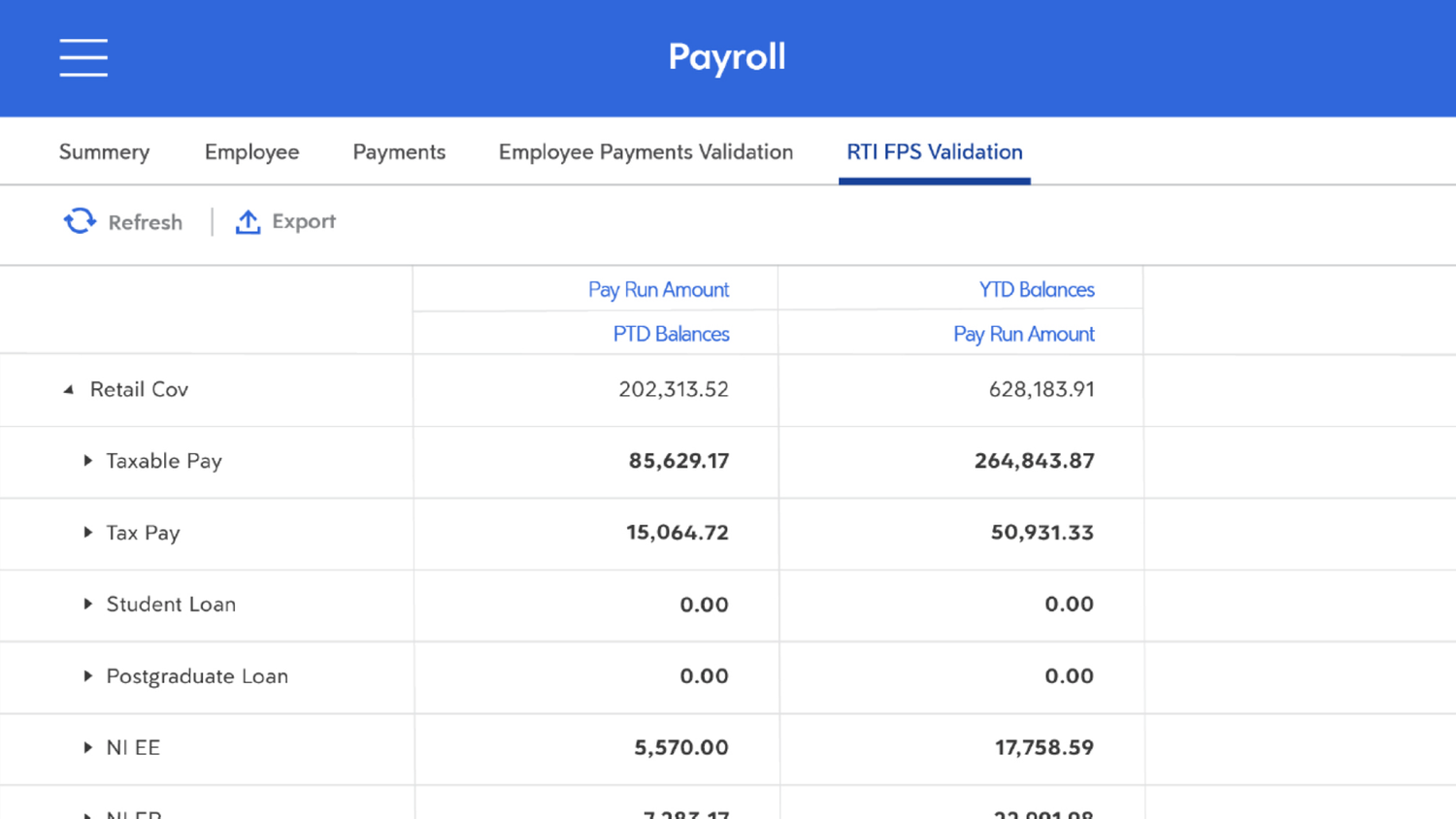Collapse the Retail Cov group
This screenshot has height=819, width=1456.
pos(69,389)
